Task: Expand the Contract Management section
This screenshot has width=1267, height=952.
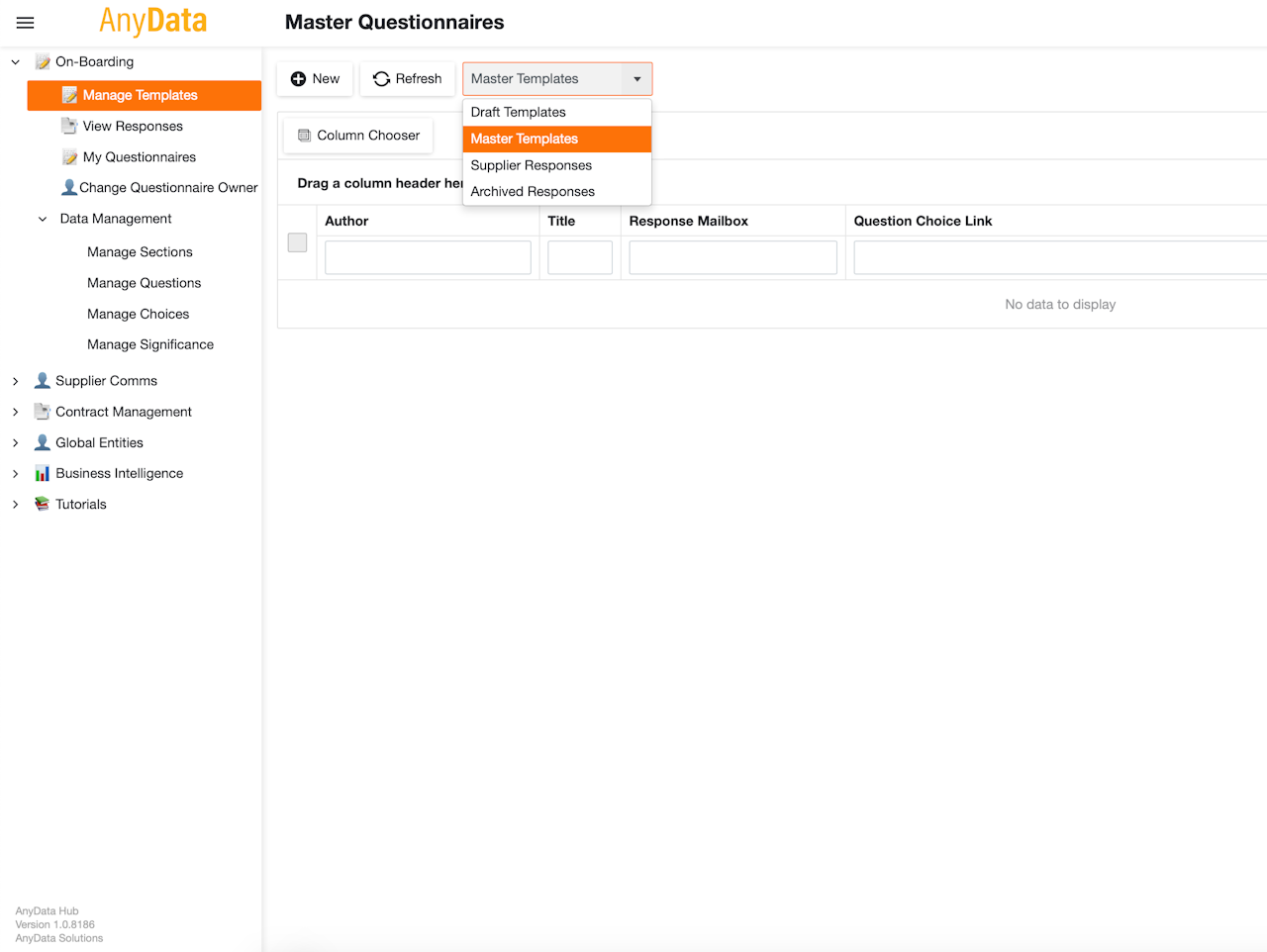Action: tap(16, 412)
